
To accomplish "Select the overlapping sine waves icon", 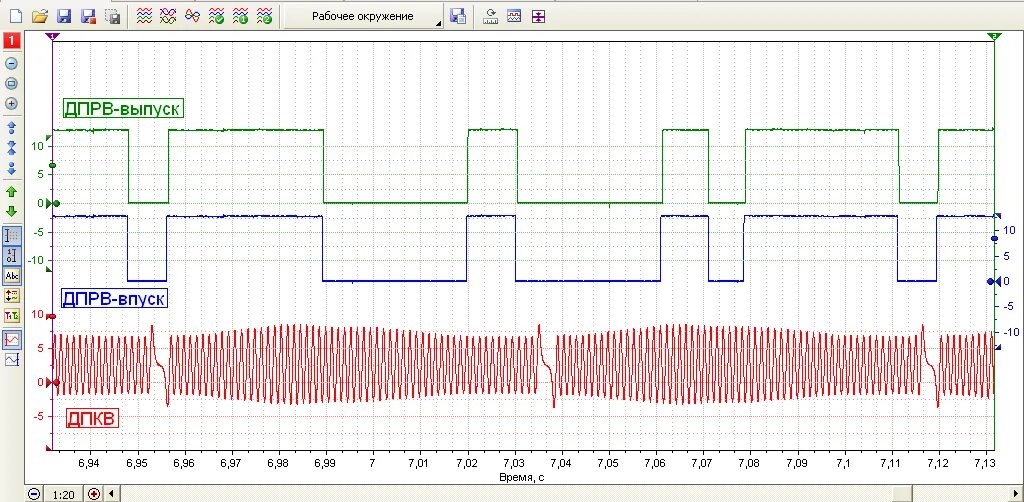I will tap(192, 17).
